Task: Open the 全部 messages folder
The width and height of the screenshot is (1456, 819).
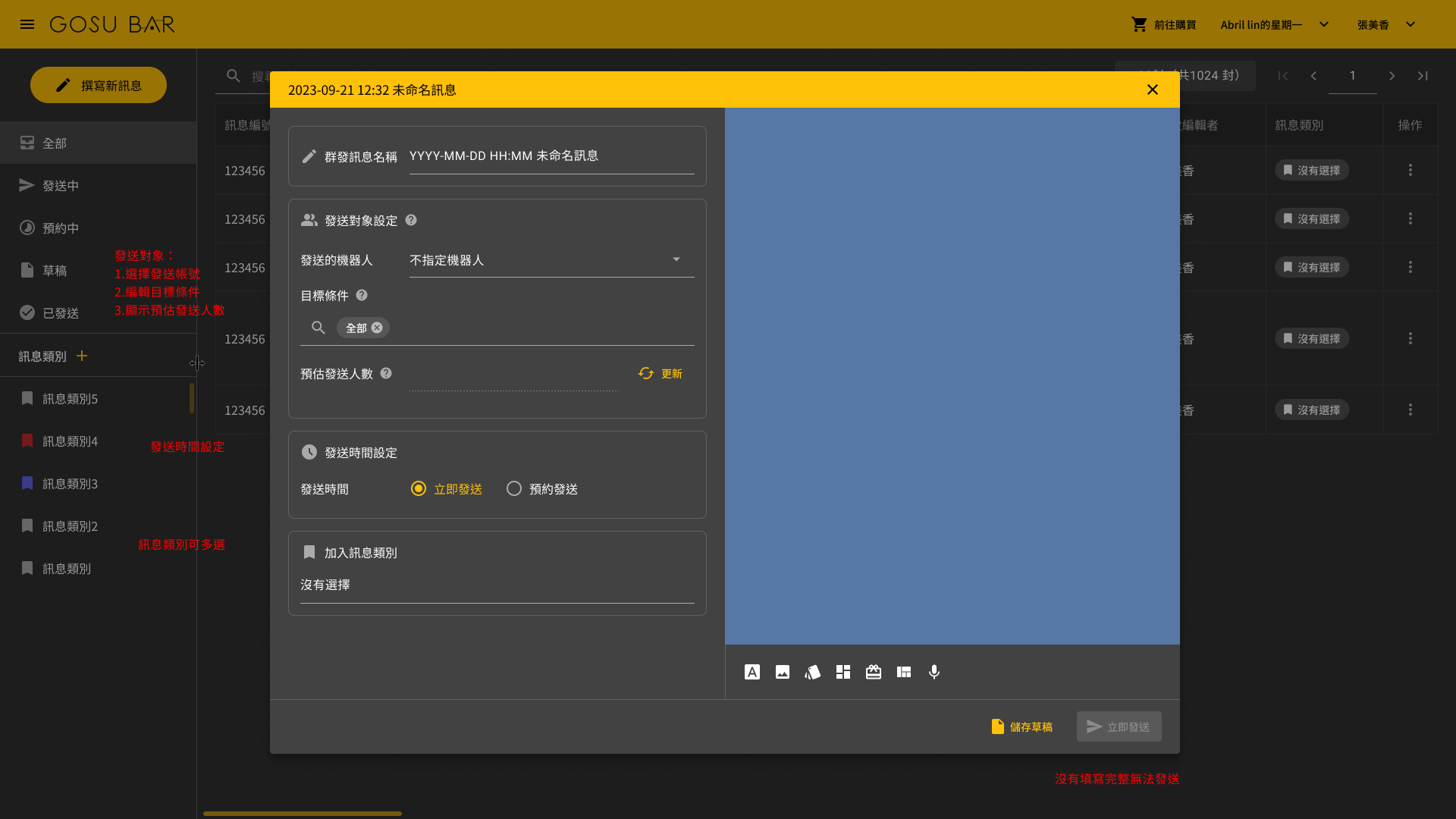Action: tap(99, 143)
